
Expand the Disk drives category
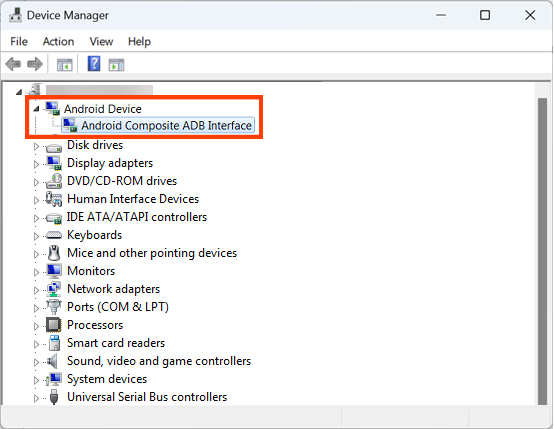pos(36,146)
